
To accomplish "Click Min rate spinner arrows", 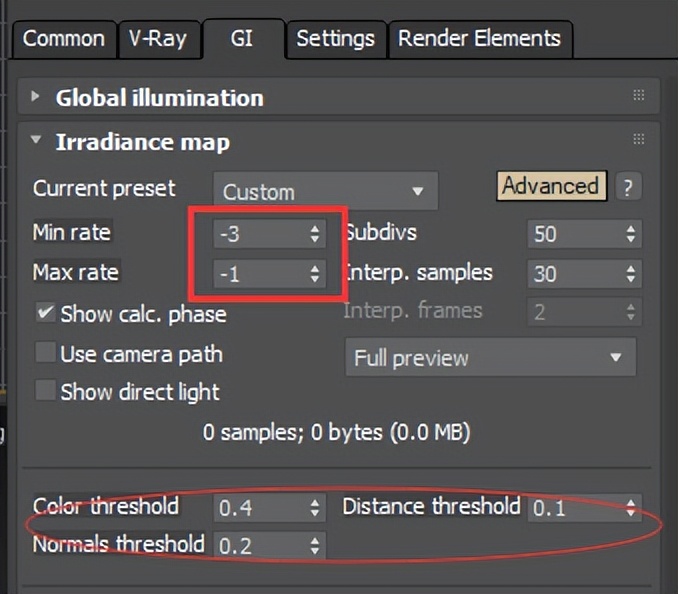I will (x=315, y=234).
